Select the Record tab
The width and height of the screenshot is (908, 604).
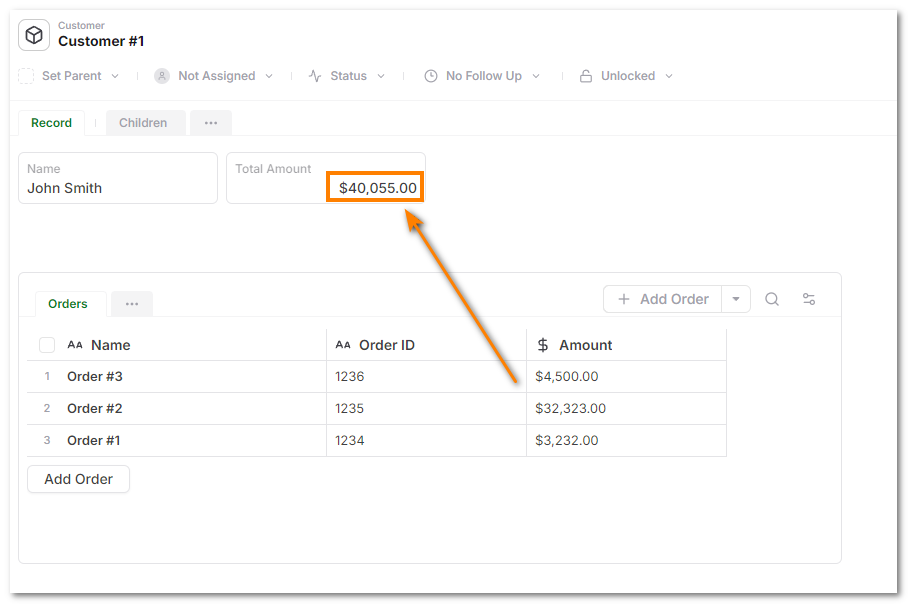click(51, 123)
